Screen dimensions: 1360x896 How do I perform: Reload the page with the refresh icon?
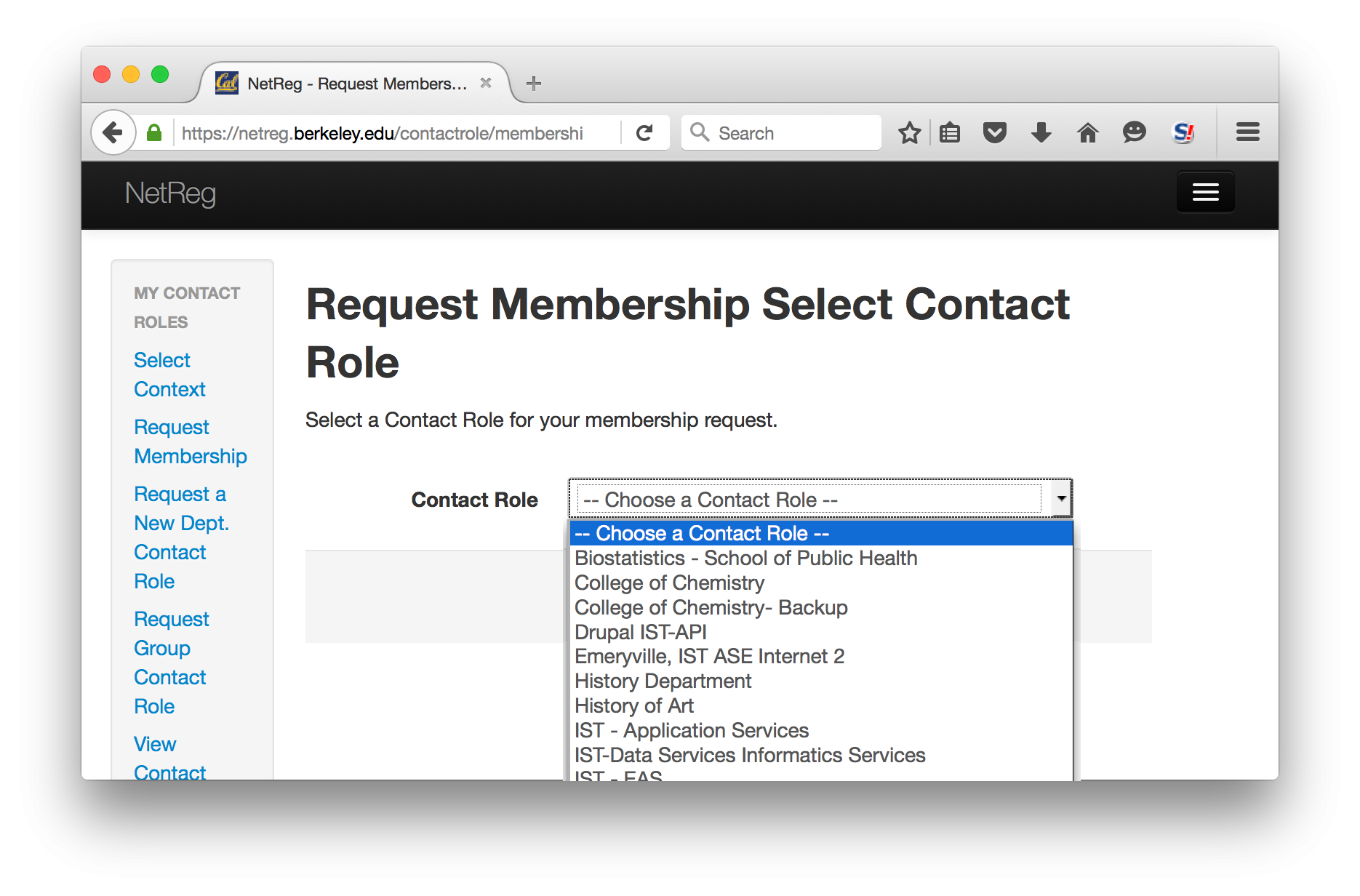click(x=644, y=132)
